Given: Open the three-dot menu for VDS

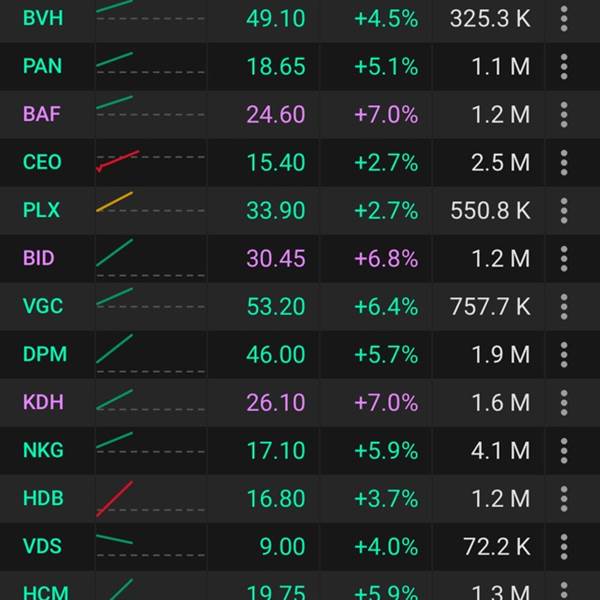Looking at the screenshot, I should (x=564, y=546).
